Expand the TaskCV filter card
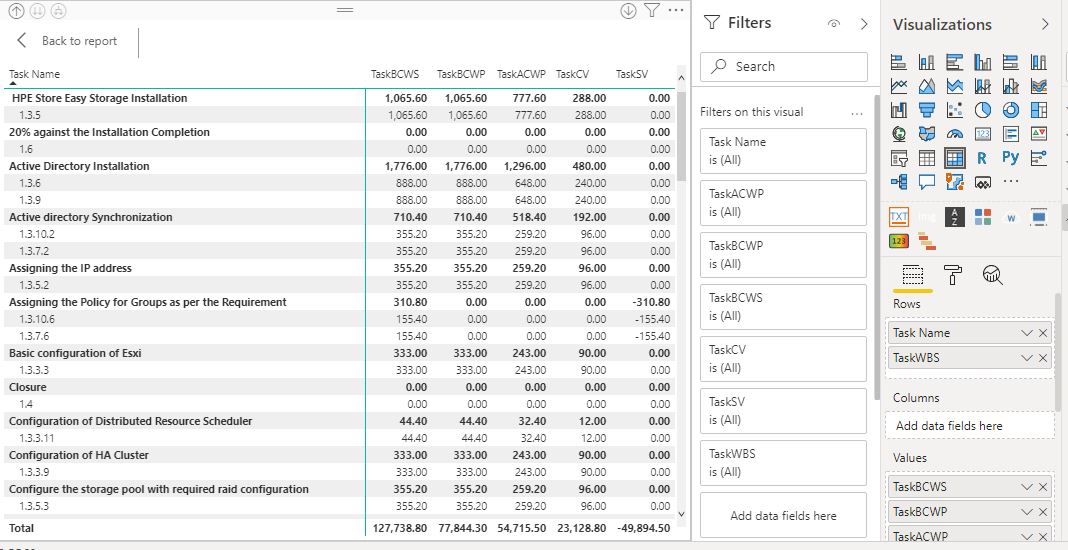Viewport: 1068px width, 550px height. tap(783, 358)
